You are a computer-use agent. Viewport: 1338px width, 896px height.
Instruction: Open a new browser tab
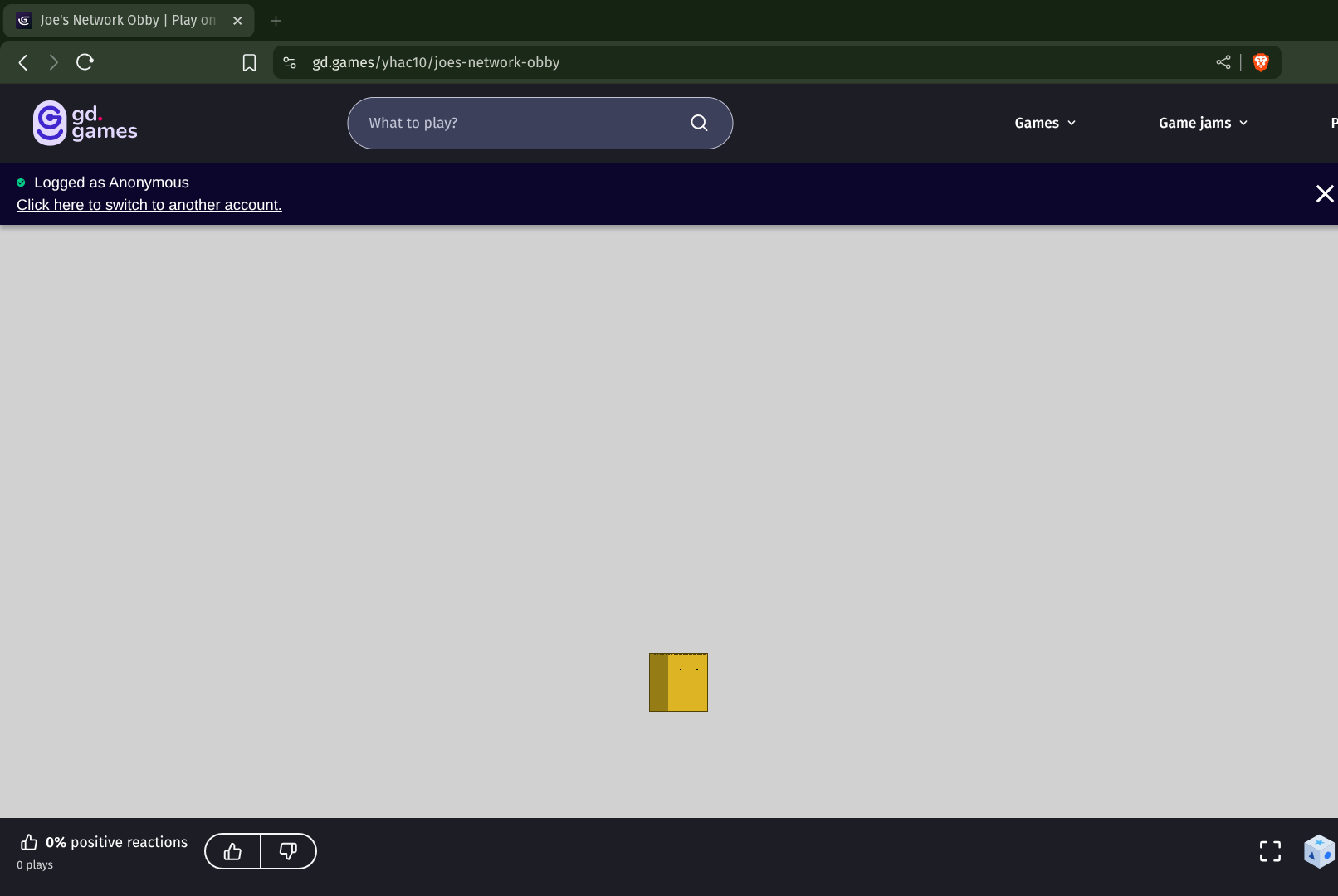276,20
